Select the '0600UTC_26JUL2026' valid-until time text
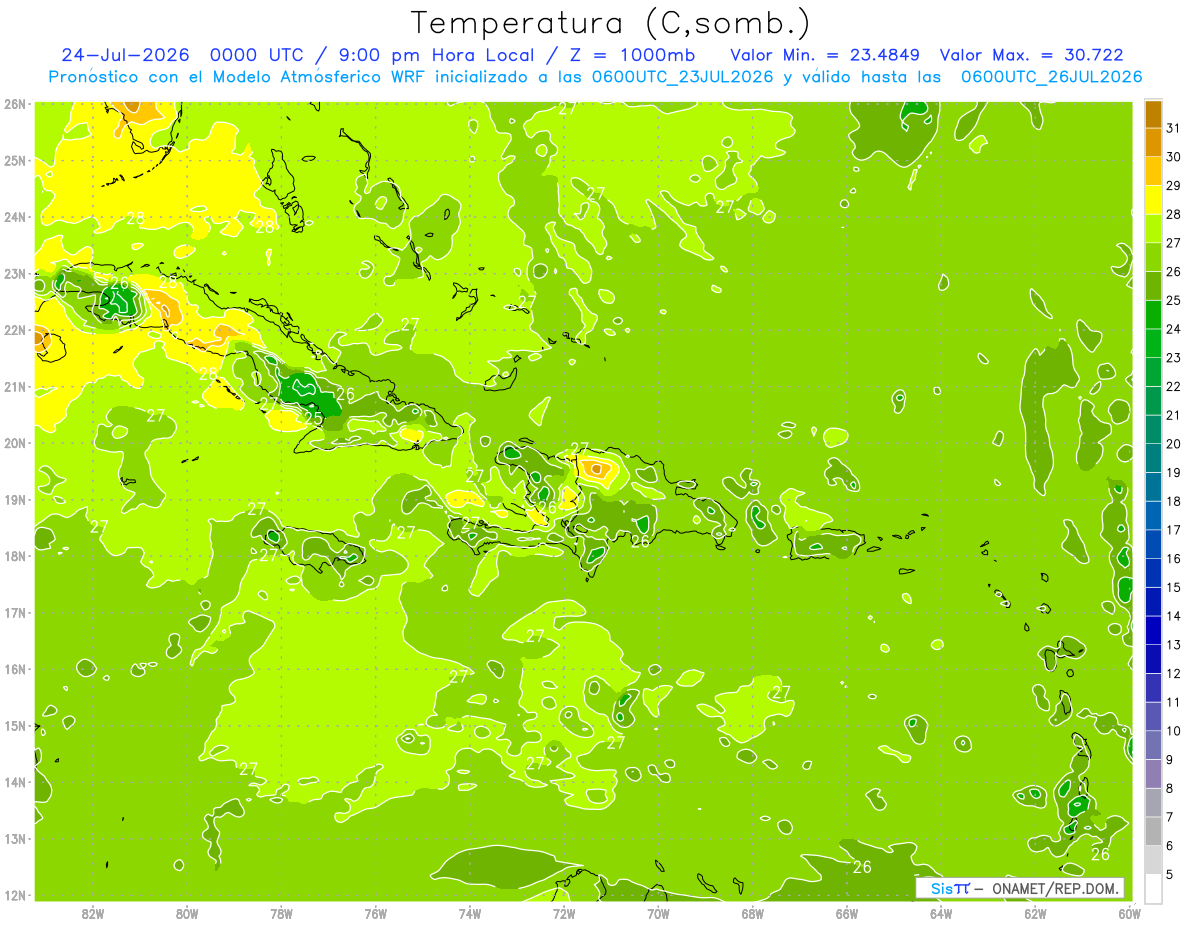This screenshot has height=927, width=1200. click(x=1051, y=76)
